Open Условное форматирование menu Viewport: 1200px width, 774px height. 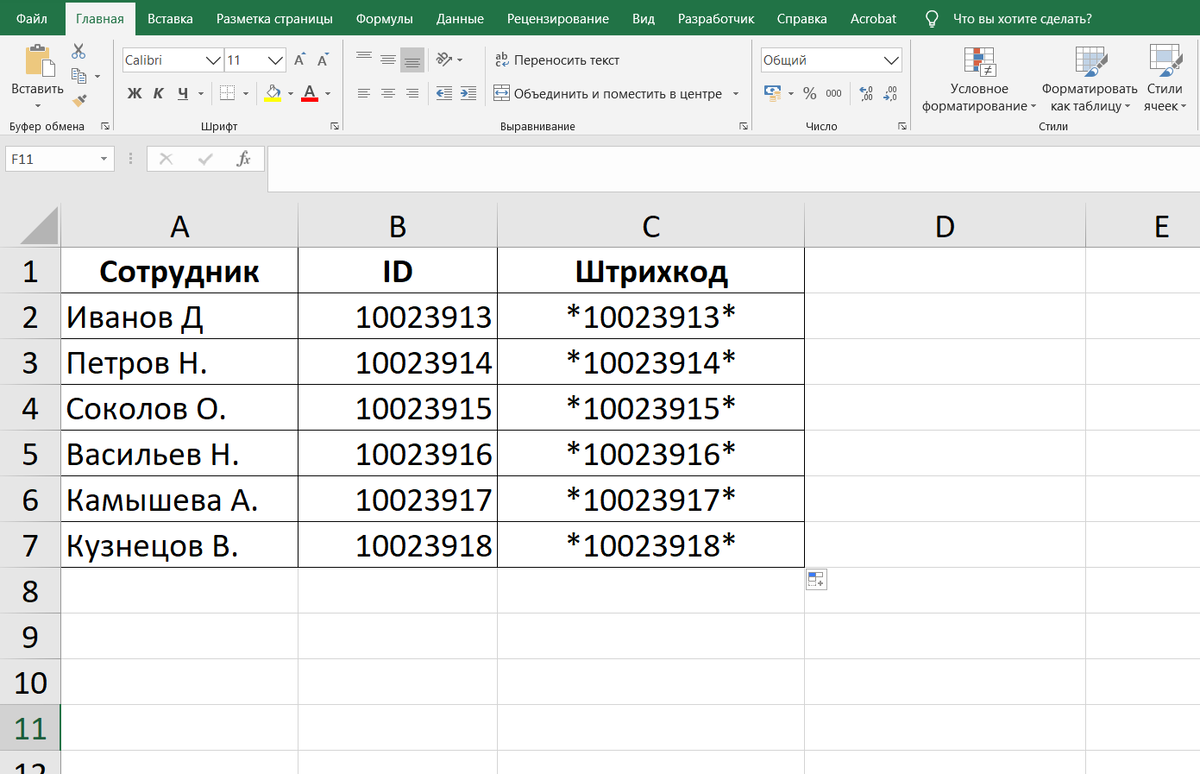979,79
